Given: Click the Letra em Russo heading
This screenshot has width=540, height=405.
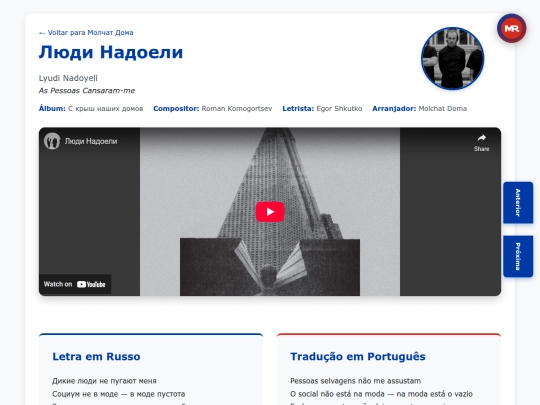Looking at the screenshot, I should 96,356.
